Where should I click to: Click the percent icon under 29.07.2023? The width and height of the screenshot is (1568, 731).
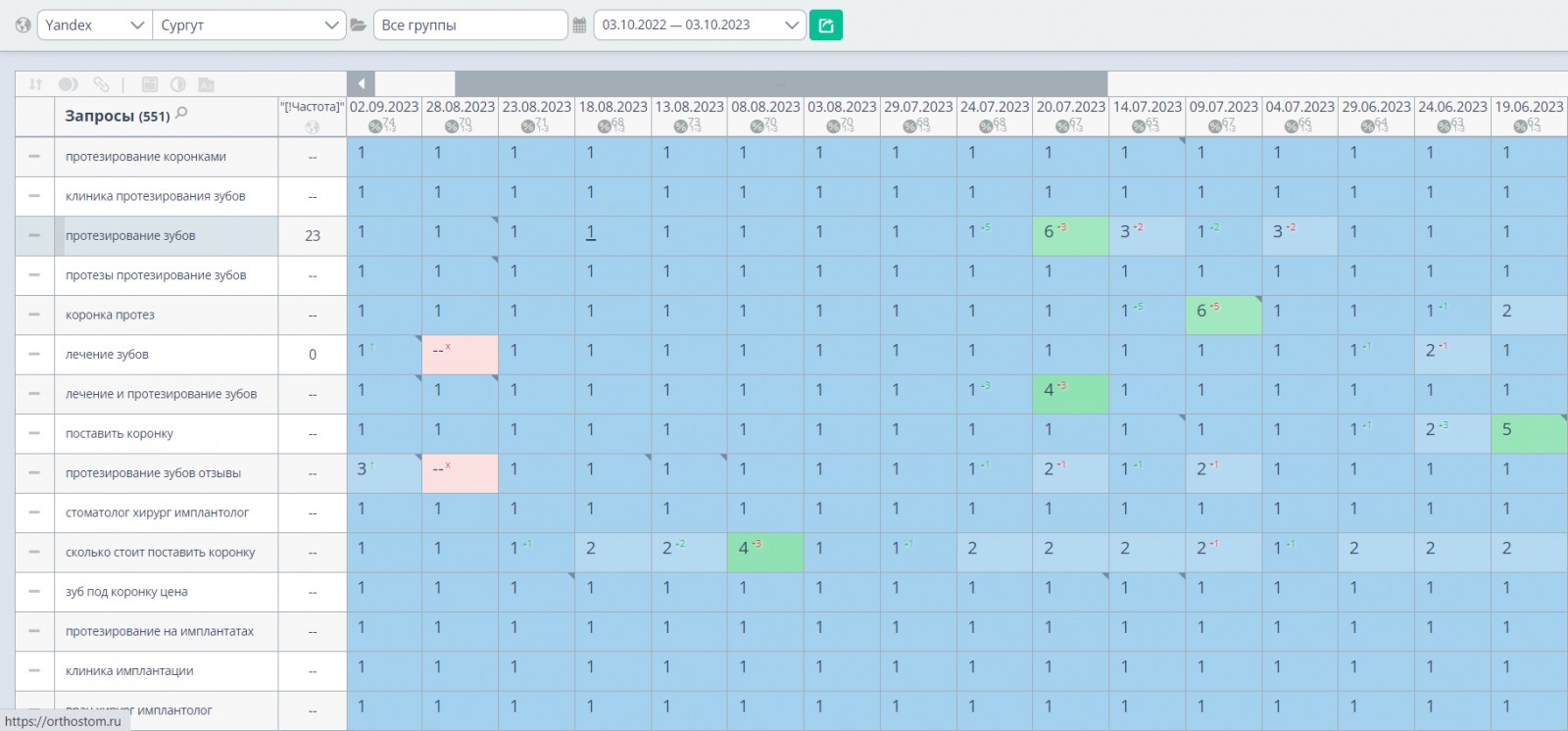(910, 126)
